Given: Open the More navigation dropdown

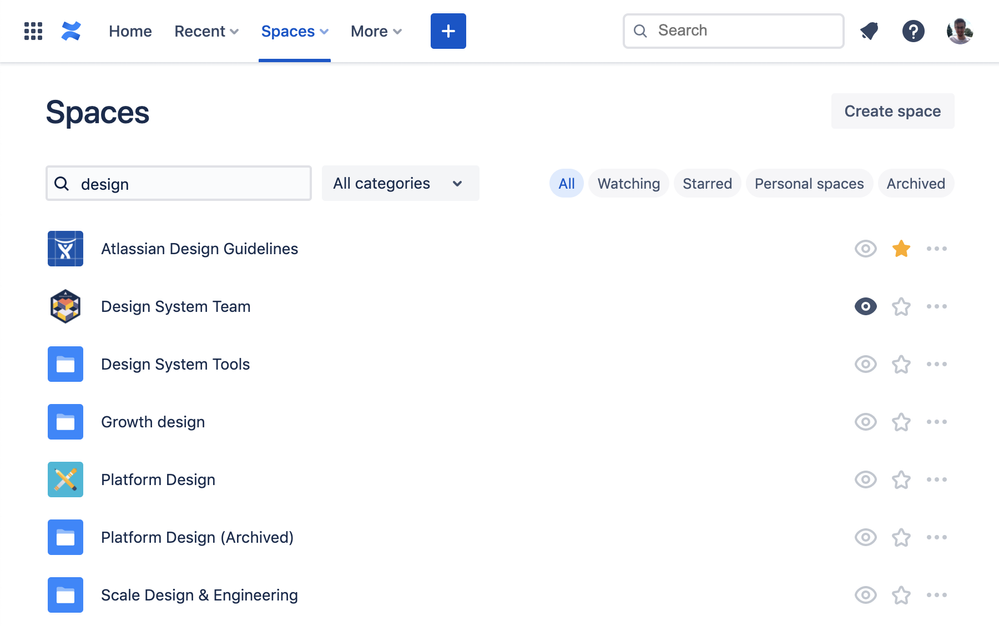Looking at the screenshot, I should pyautogui.click(x=375, y=30).
